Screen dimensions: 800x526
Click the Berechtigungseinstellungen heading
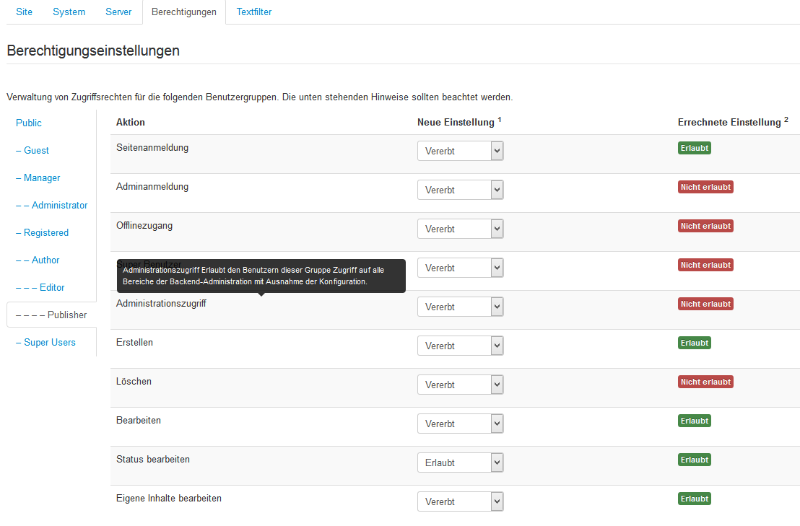point(93,51)
